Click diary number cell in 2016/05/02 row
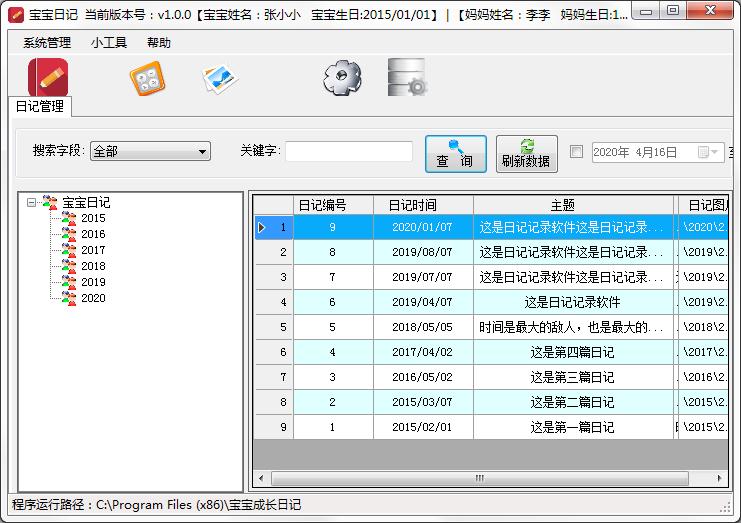 pos(333,377)
